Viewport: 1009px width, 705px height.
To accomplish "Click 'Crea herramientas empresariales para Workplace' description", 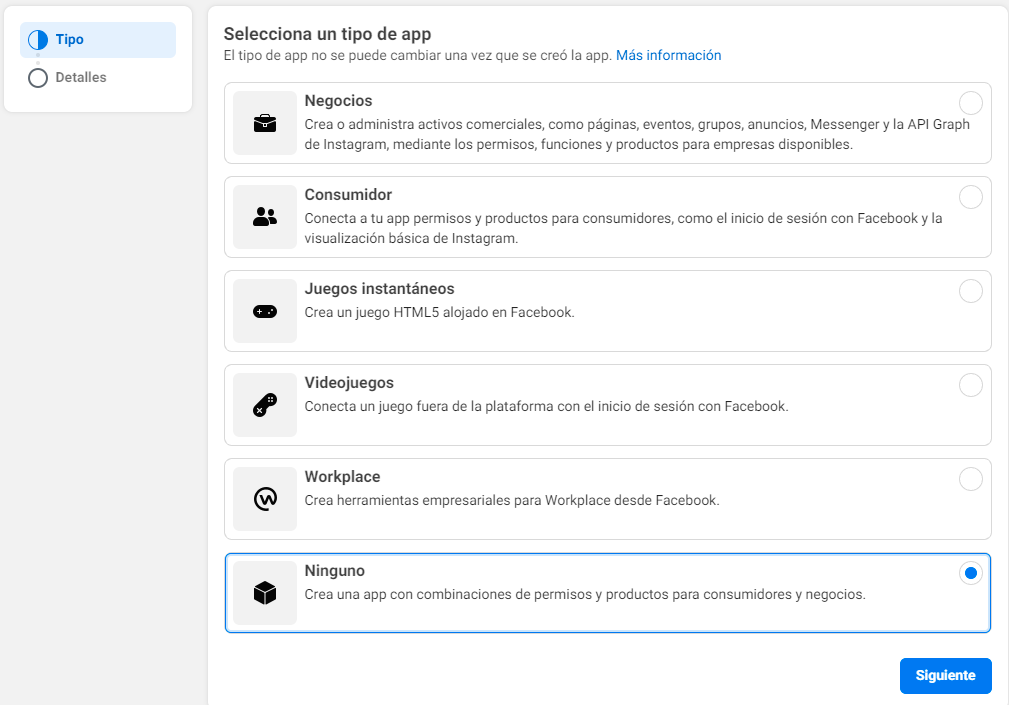I will point(512,500).
